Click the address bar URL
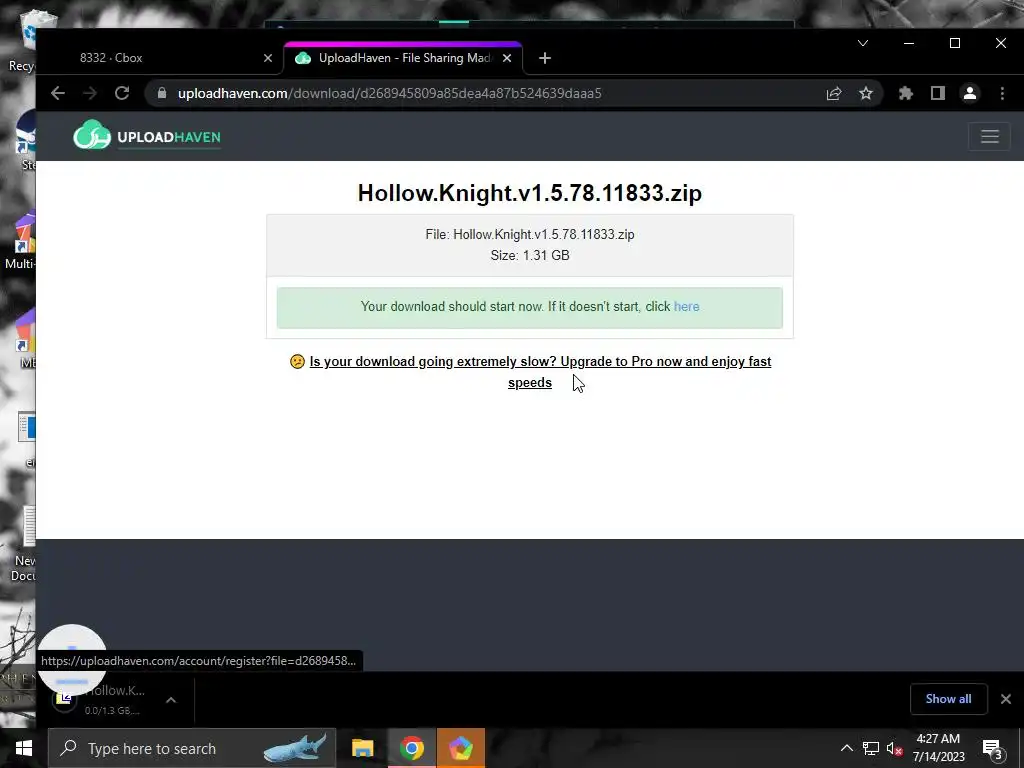The width and height of the screenshot is (1024, 768). (x=390, y=93)
